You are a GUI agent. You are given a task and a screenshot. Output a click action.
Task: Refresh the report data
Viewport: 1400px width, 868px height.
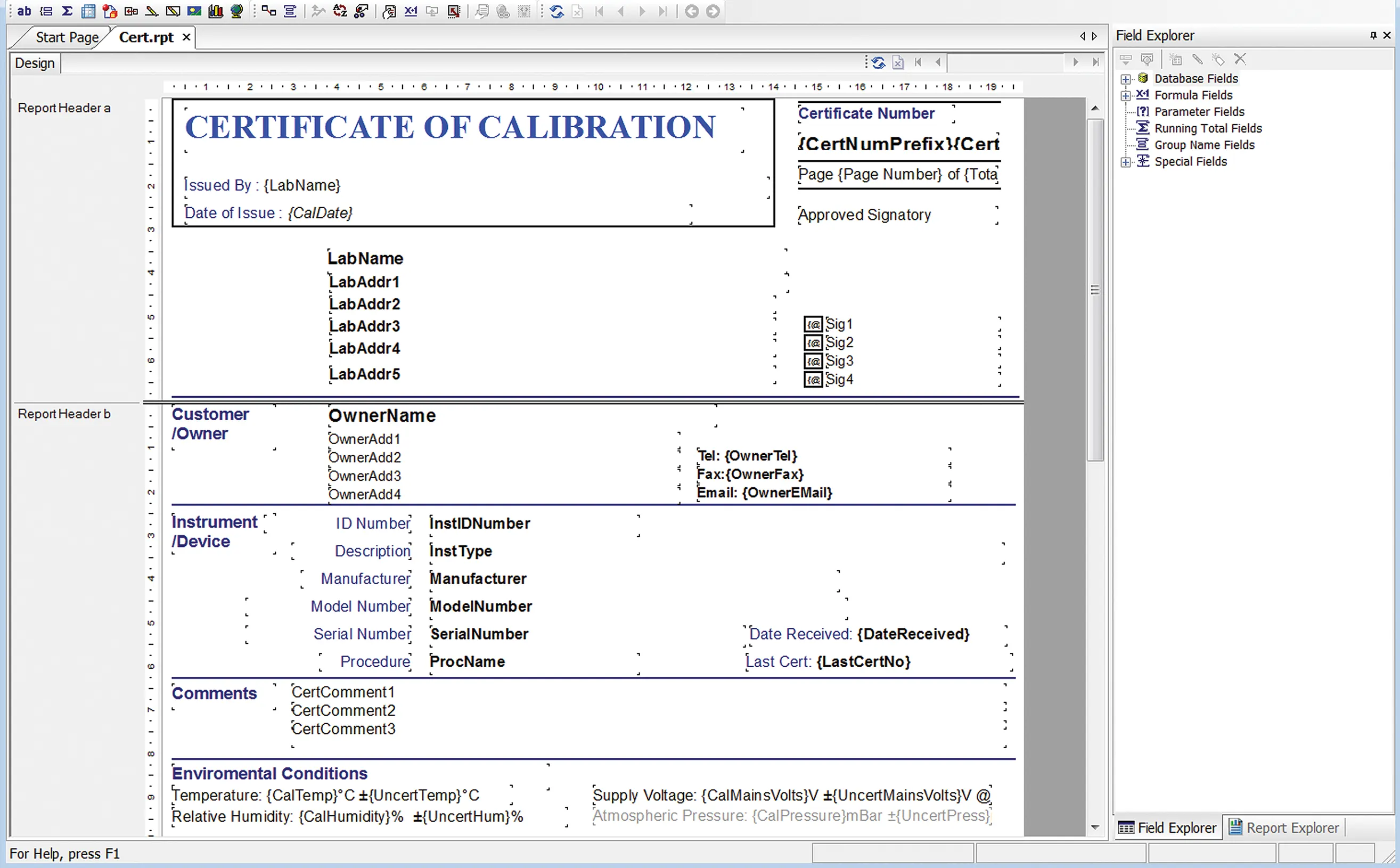pos(557,11)
